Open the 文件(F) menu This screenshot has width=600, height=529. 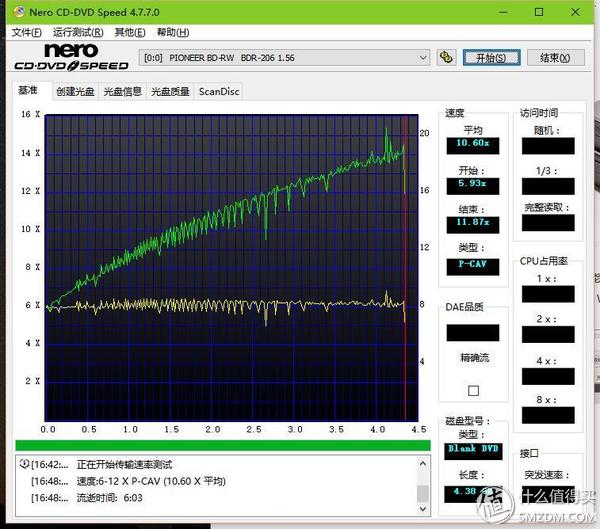click(26, 33)
